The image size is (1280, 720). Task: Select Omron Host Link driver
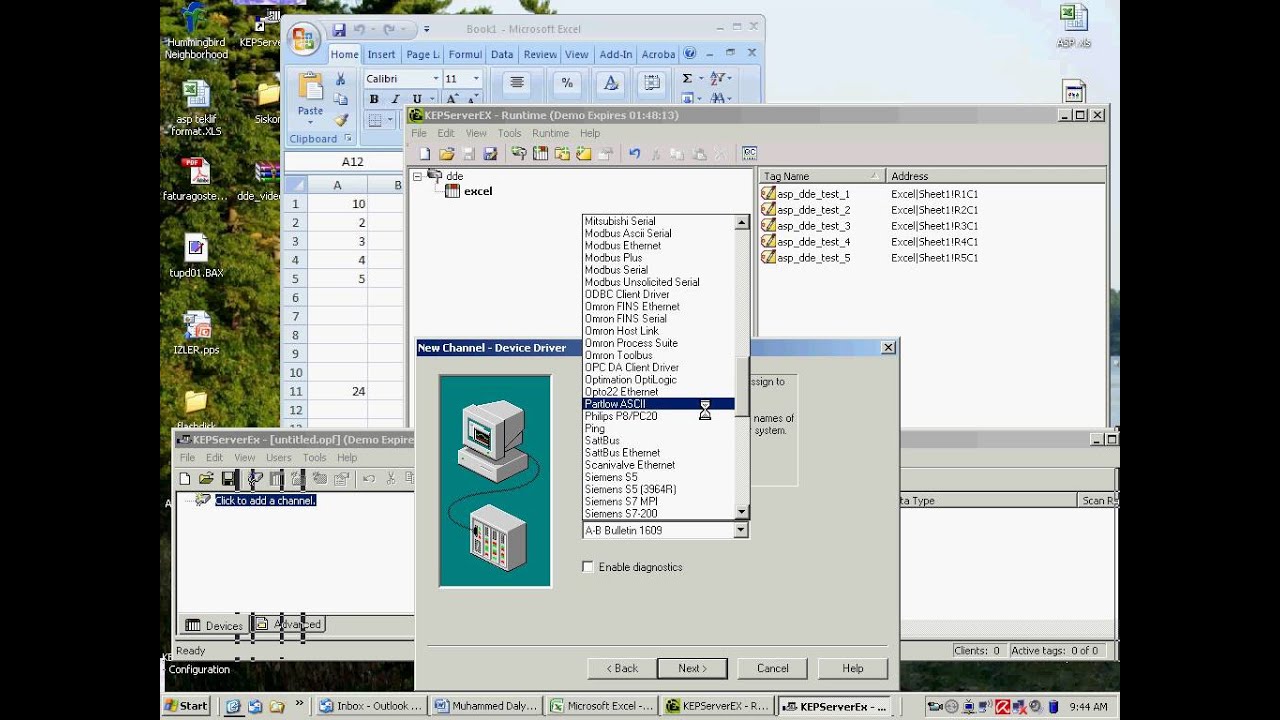tap(659, 331)
